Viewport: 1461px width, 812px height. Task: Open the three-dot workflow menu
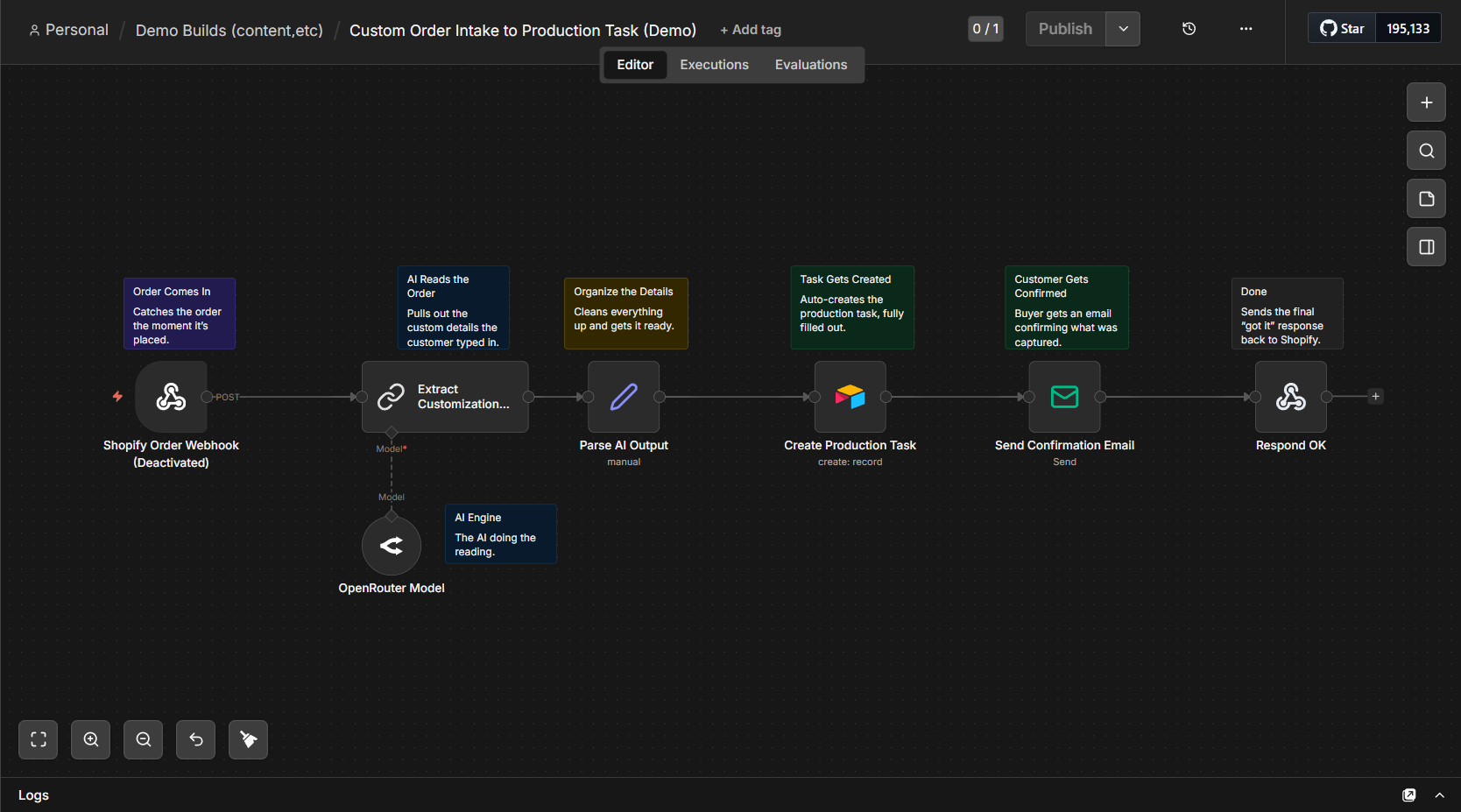(1246, 29)
